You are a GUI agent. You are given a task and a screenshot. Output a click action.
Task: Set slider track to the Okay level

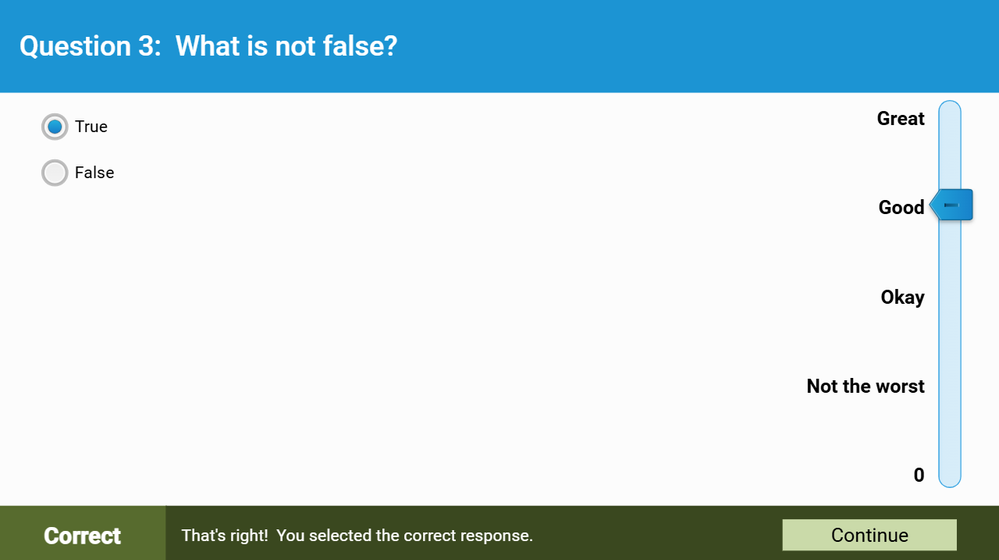pyautogui.click(x=950, y=297)
